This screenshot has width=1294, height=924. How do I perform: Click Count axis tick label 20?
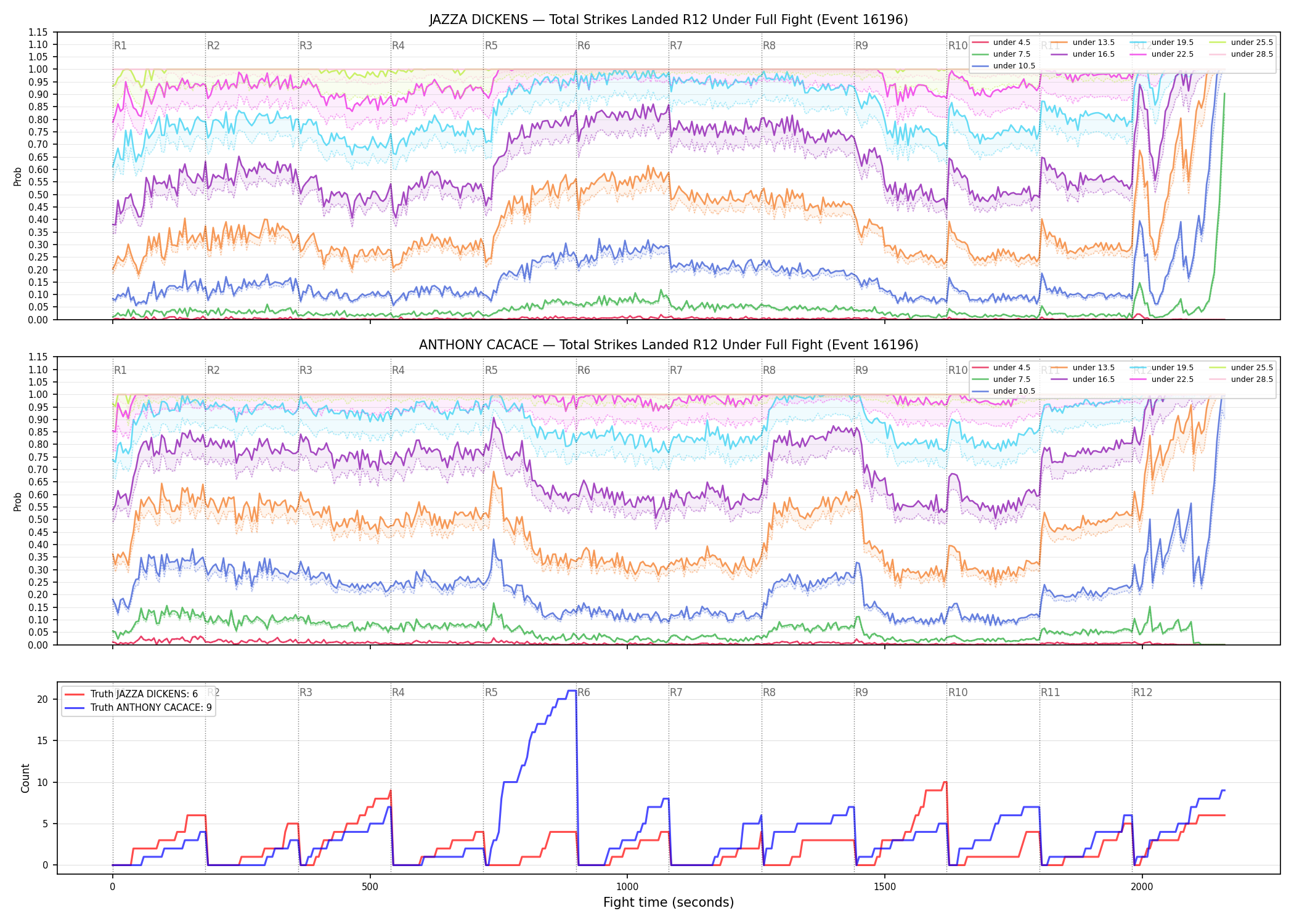[43, 699]
